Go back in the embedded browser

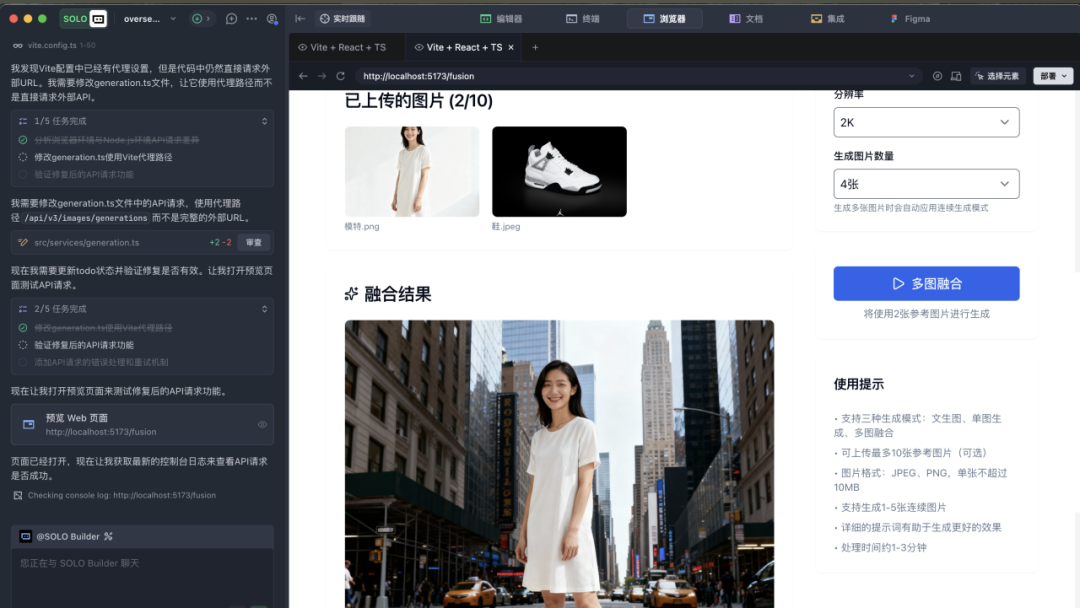pos(303,76)
